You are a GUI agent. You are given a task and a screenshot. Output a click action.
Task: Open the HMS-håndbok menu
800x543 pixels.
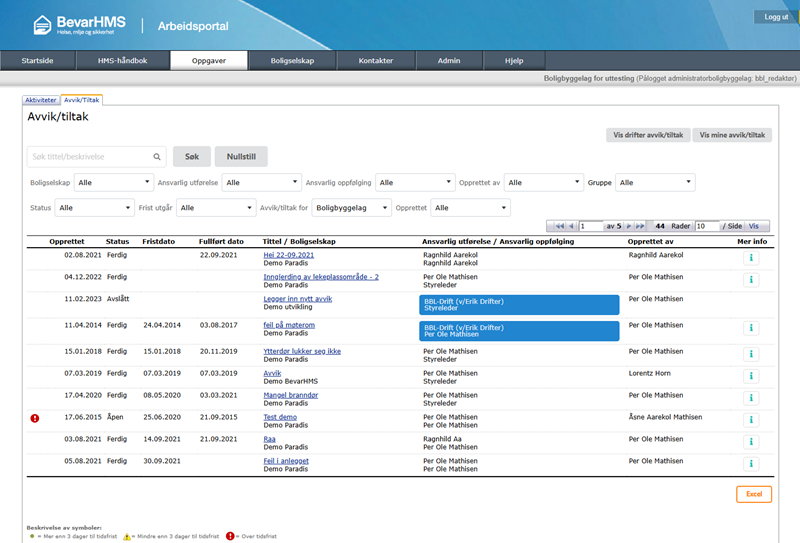pyautogui.click(x=122, y=61)
